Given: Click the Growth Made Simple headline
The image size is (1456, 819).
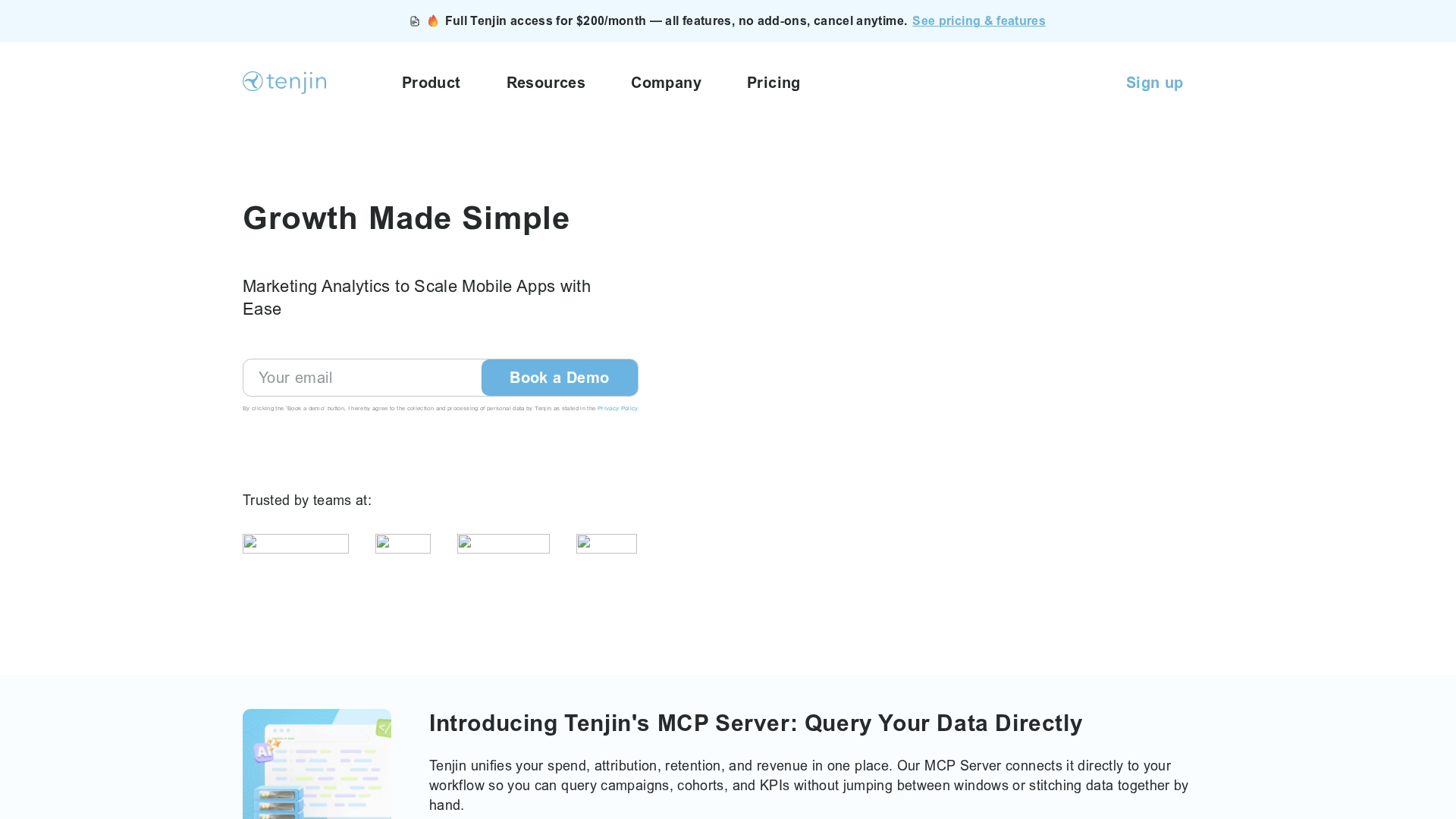Looking at the screenshot, I should (406, 218).
